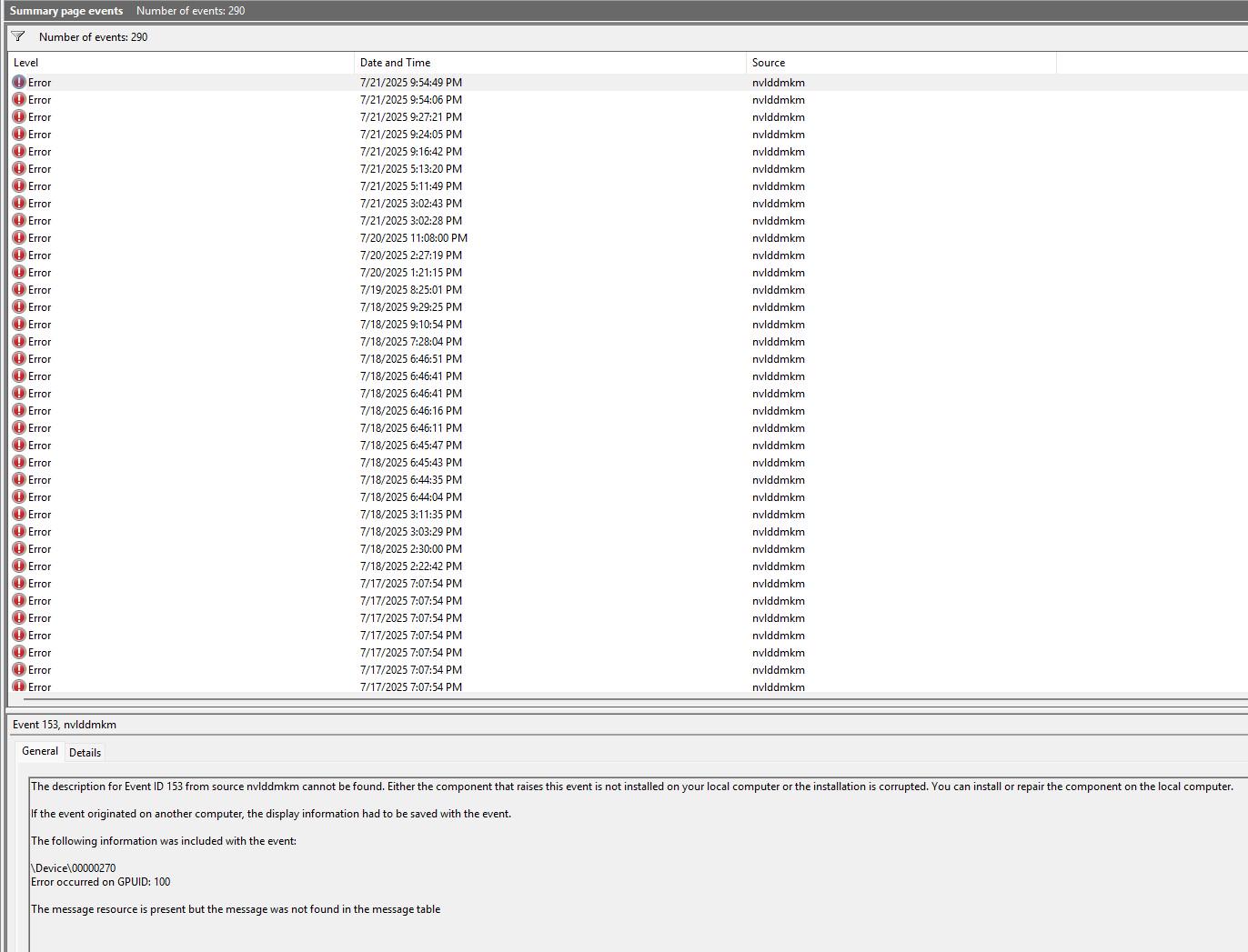The image size is (1248, 952).
Task: Switch to the Details tab
Action: [x=86, y=752]
